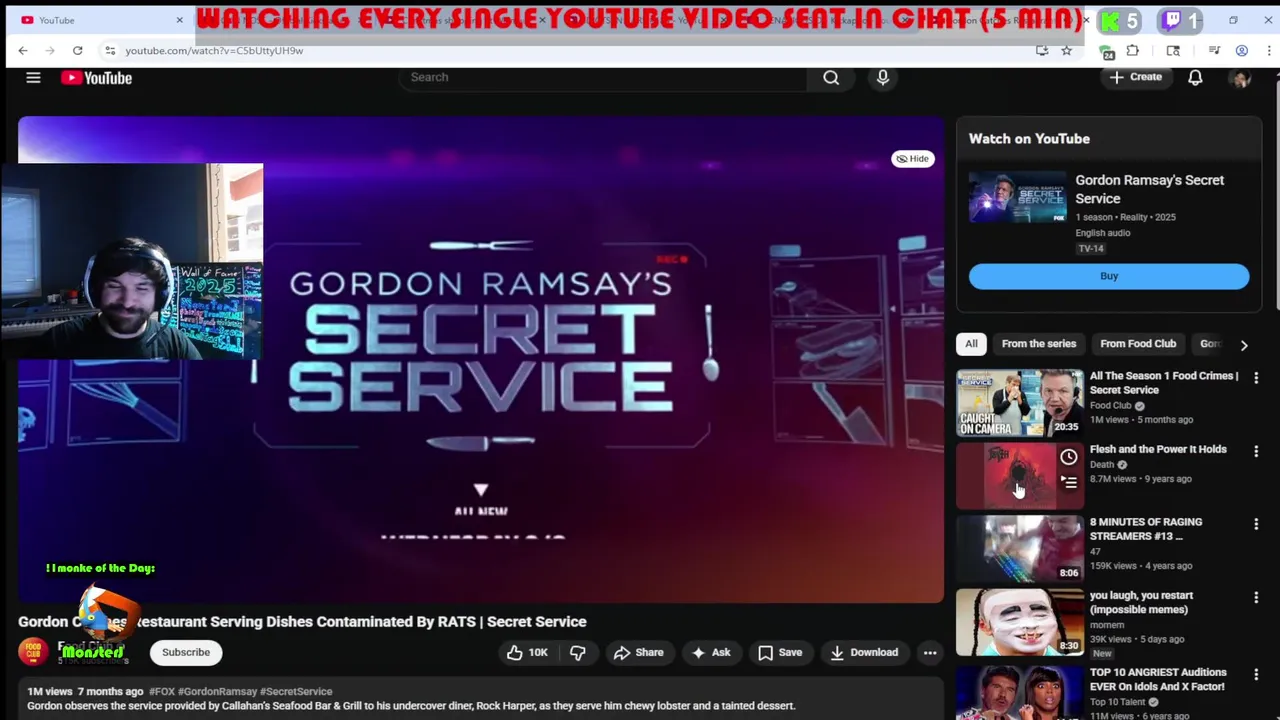Open 8 Minutes of Raging Streamers thumbnail
The image size is (1280, 720).
coord(1019,548)
